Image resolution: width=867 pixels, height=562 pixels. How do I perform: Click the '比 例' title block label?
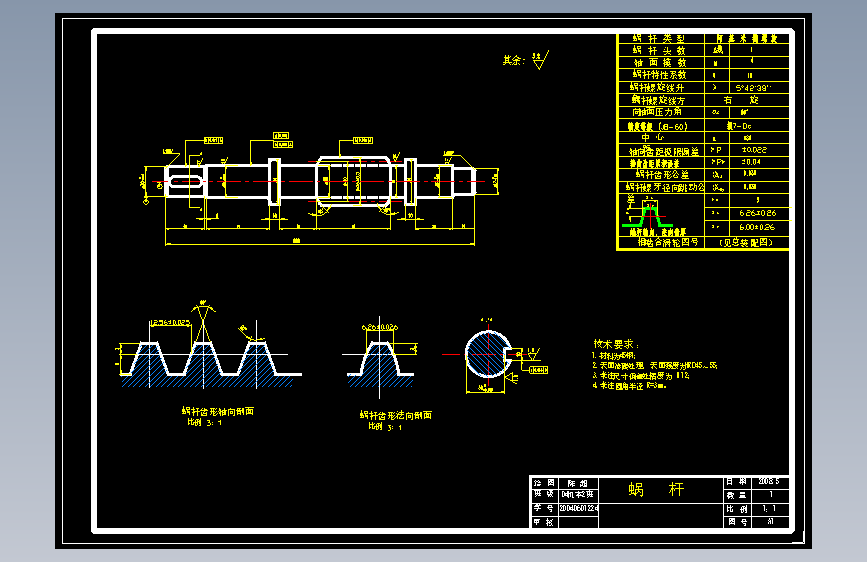pyautogui.click(x=737, y=509)
